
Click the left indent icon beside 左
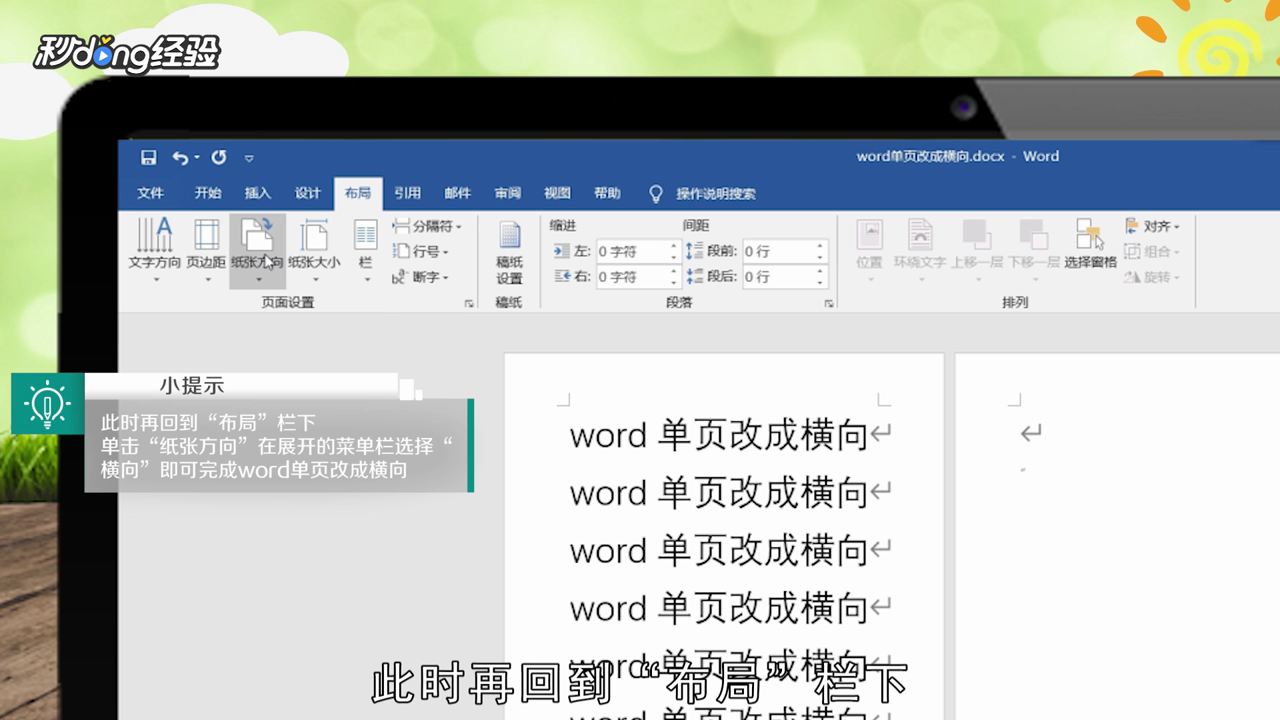[562, 251]
